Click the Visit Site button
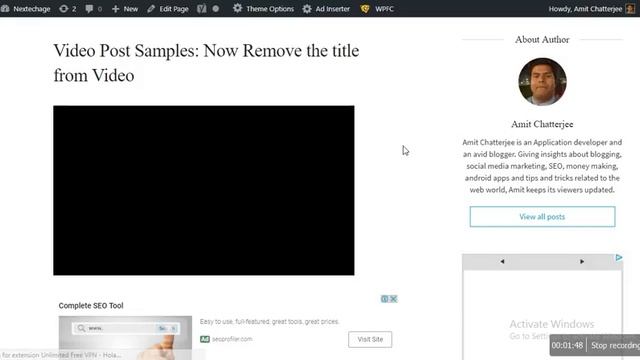 coord(370,339)
